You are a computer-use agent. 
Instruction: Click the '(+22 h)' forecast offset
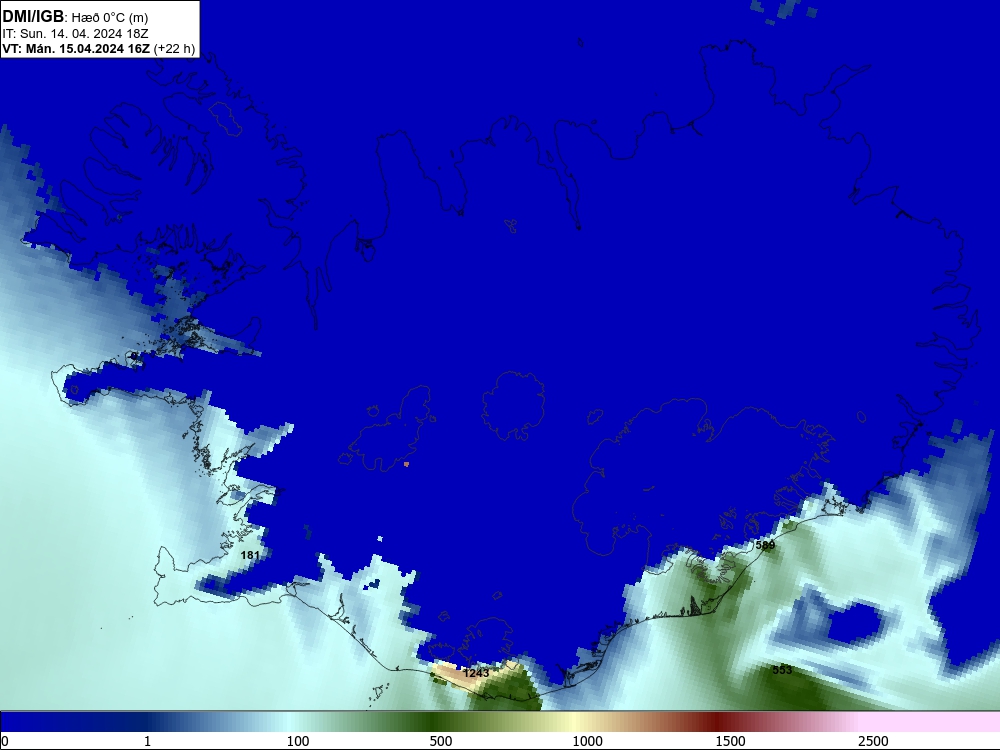pos(174,48)
